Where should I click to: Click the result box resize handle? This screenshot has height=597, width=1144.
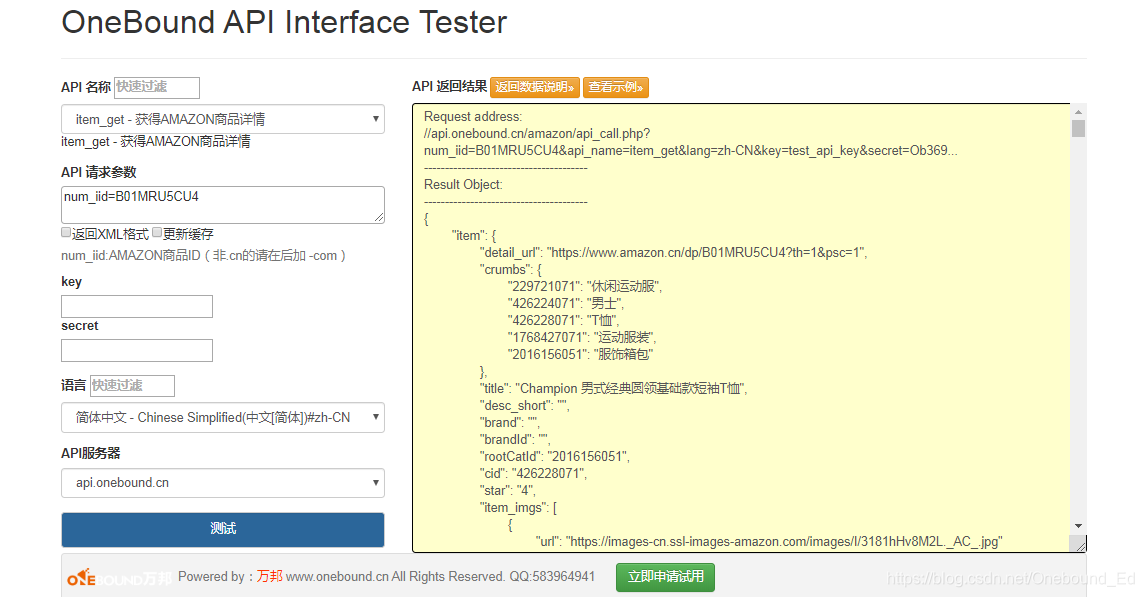click(1081, 545)
